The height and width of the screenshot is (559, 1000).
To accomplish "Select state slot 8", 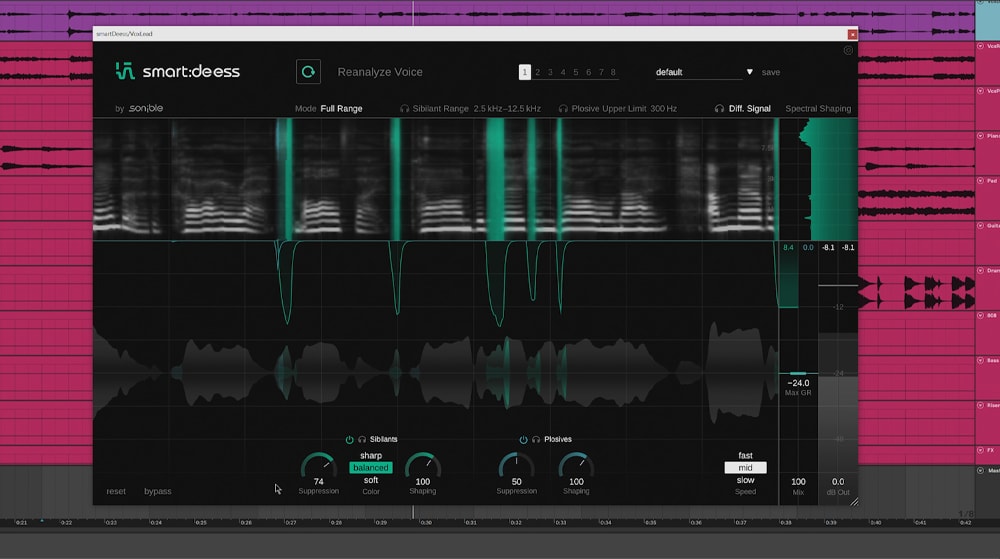I will coord(614,72).
